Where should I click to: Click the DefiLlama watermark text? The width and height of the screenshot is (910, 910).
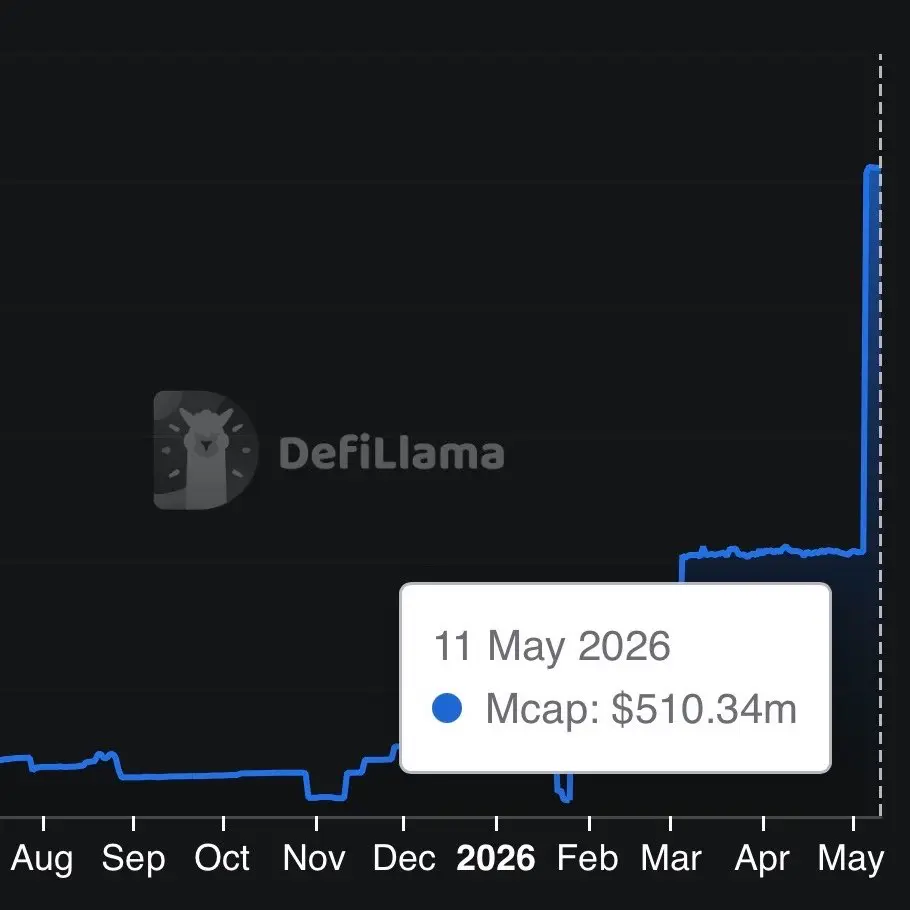tap(392, 453)
